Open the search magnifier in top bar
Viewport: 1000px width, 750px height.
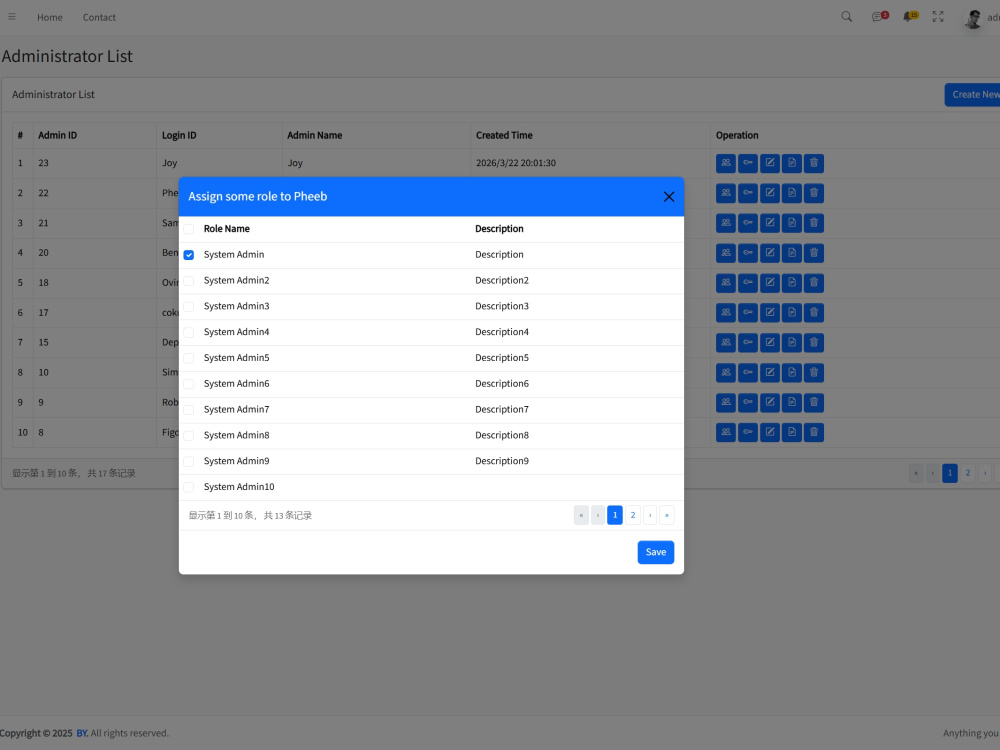click(x=846, y=17)
